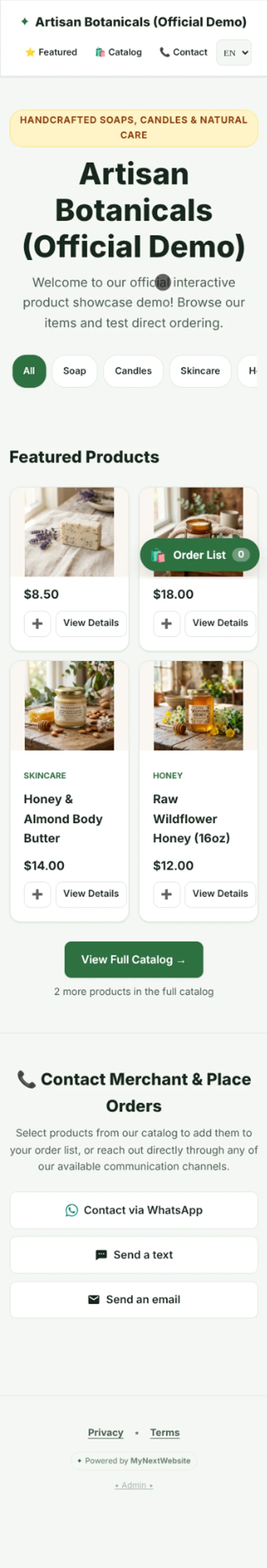This screenshot has height=1568, width=267.
Task: Click the plus icon under the $8.50 product
Action: point(37,623)
